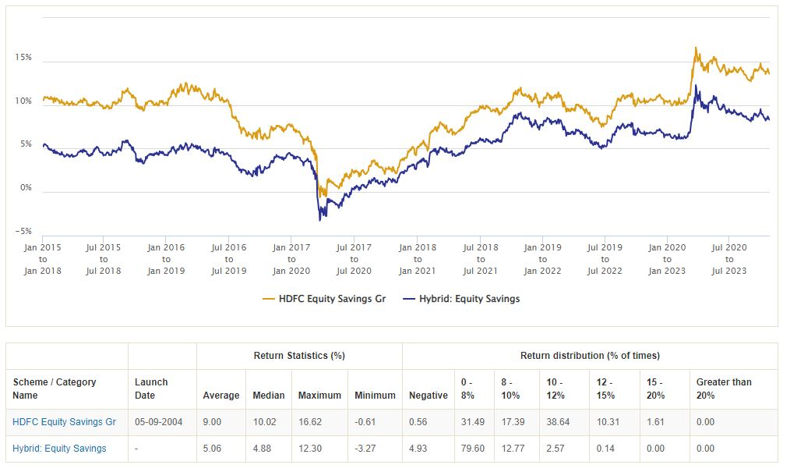Click the Jul 2016 to Jul 2019 axis label
Viewport: 785px width, 473px height.
point(229,259)
